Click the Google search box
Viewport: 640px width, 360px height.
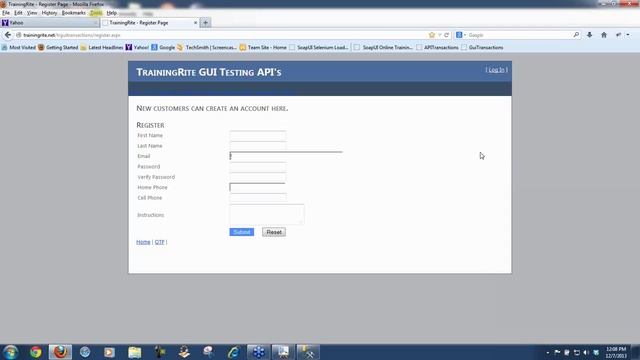point(519,35)
